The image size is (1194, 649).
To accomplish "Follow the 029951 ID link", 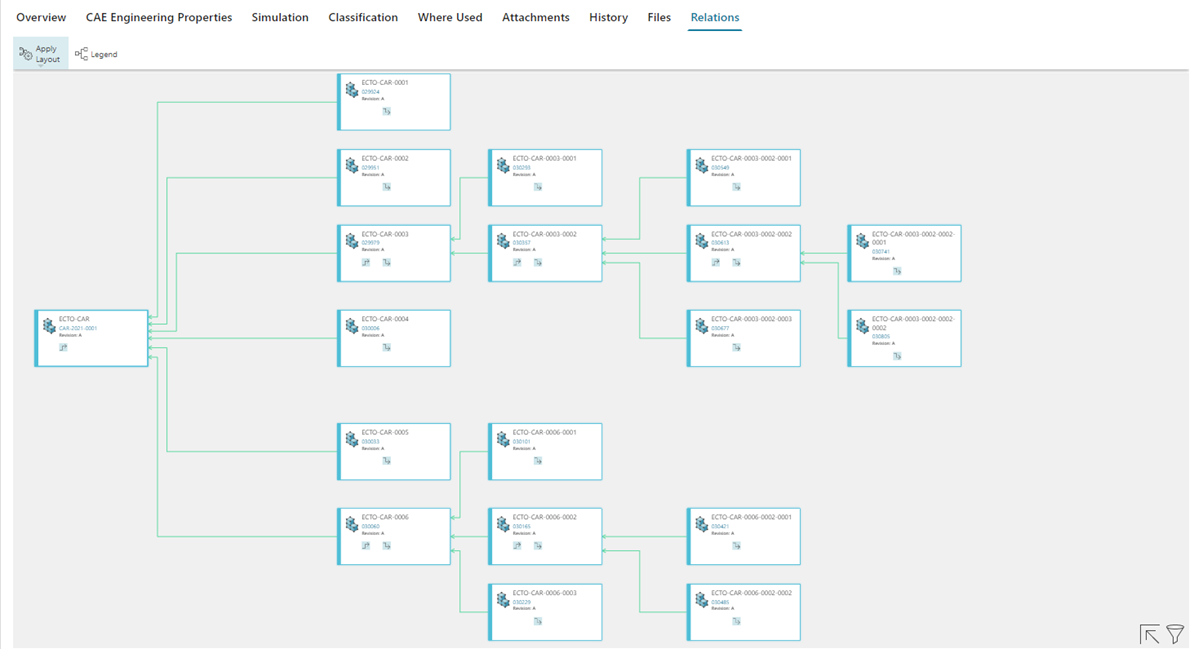I will pos(370,168).
